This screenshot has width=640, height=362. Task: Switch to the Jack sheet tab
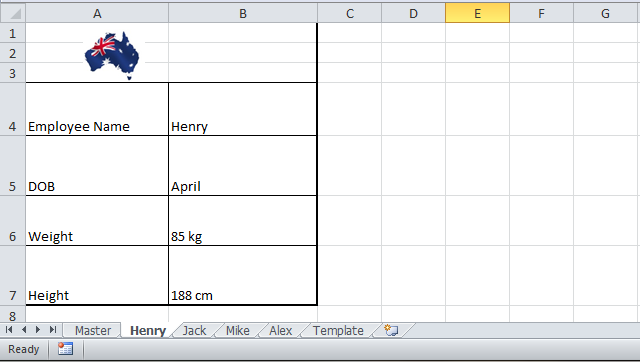click(x=194, y=331)
